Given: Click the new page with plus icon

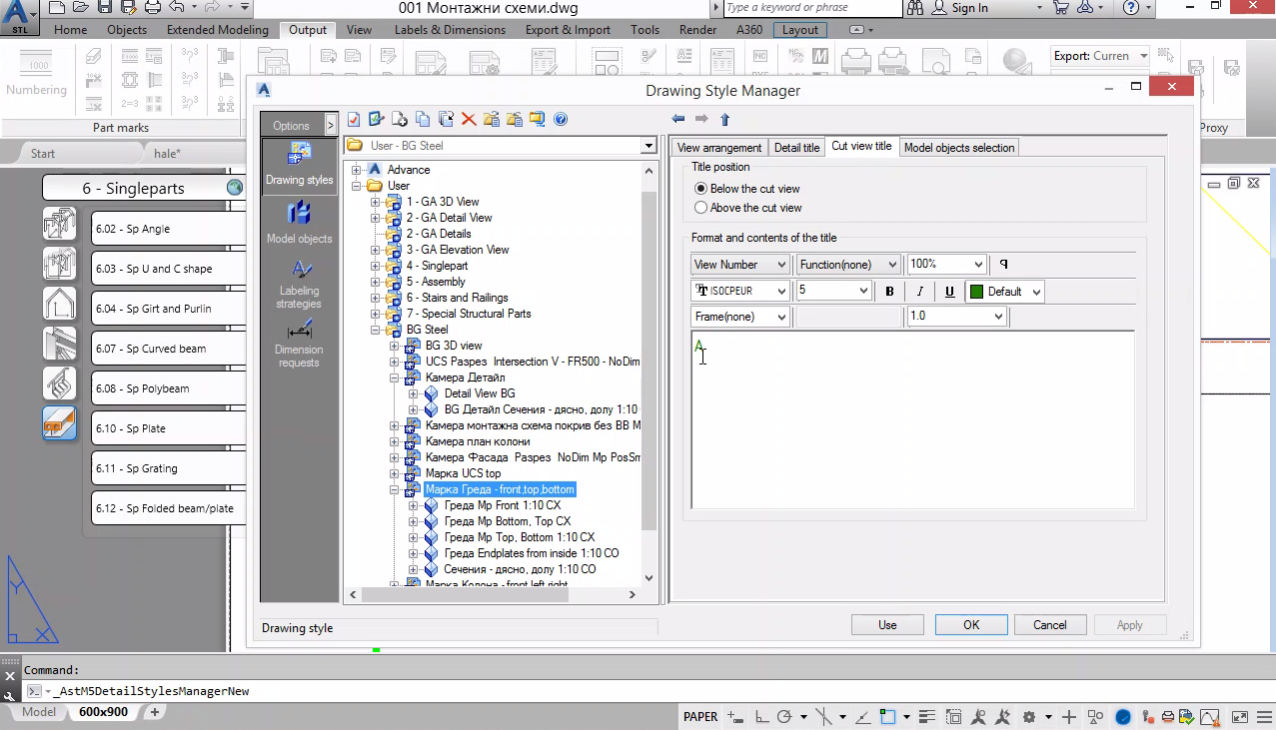Looking at the screenshot, I should tap(400, 119).
